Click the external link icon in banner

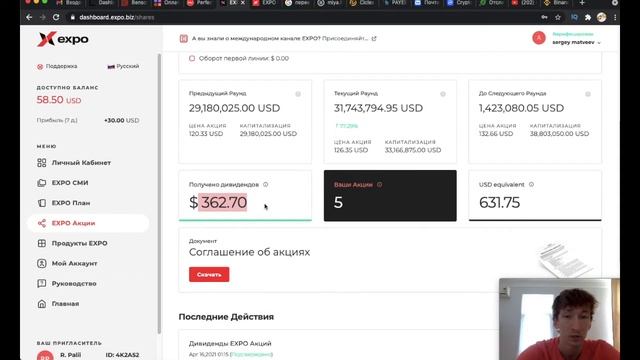[x=374, y=38]
